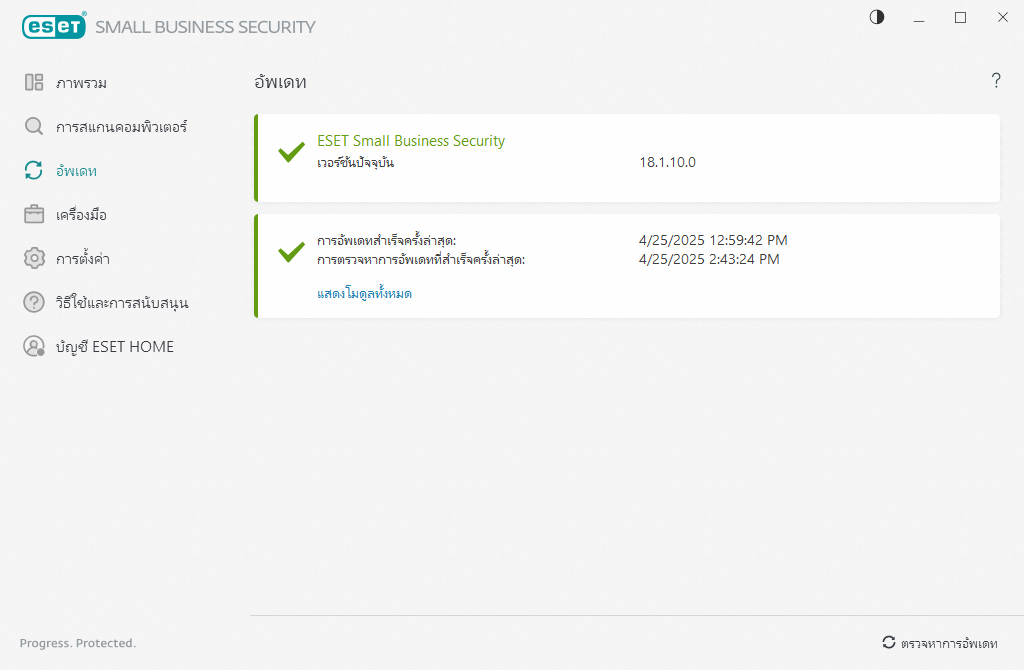This screenshot has height=670, width=1024.
Task: Click the ESET logo in the title bar
Action: tap(54, 26)
